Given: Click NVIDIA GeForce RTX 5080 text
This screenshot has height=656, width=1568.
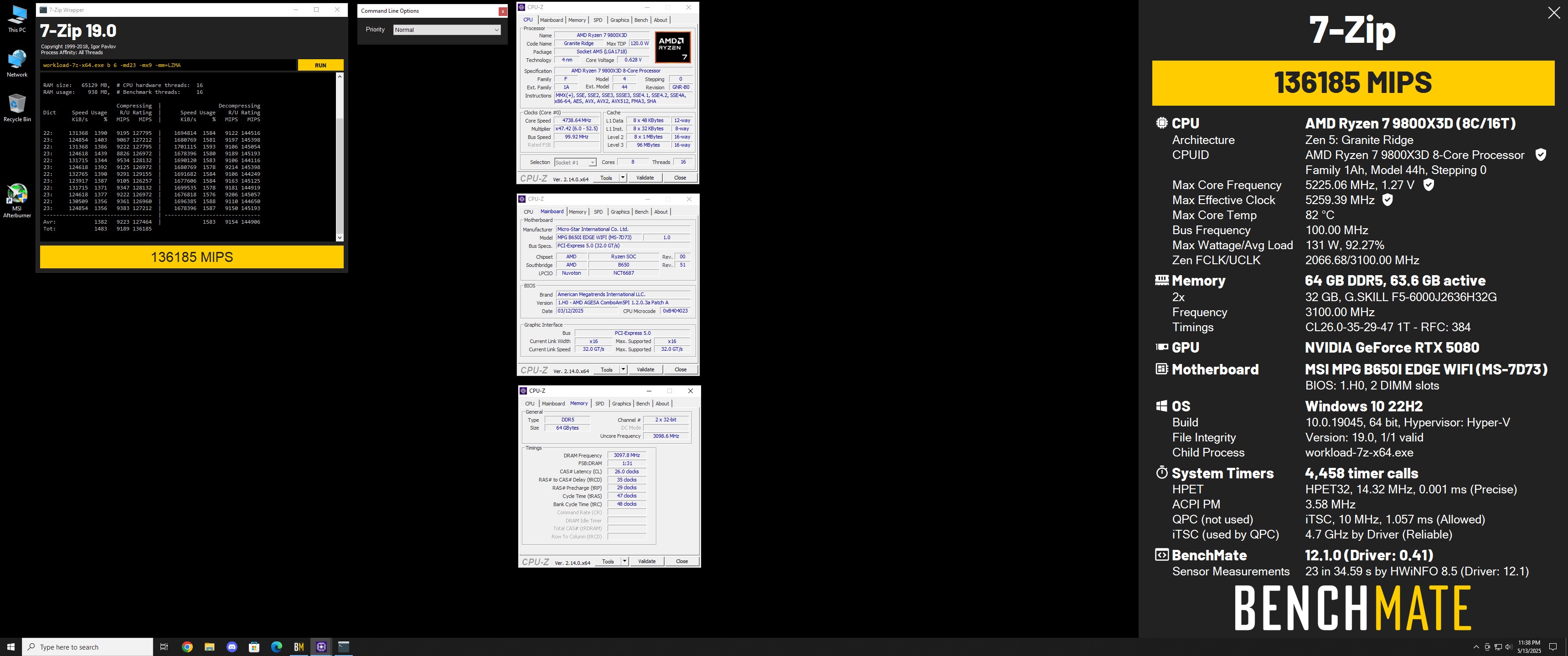Looking at the screenshot, I should 1392,348.
